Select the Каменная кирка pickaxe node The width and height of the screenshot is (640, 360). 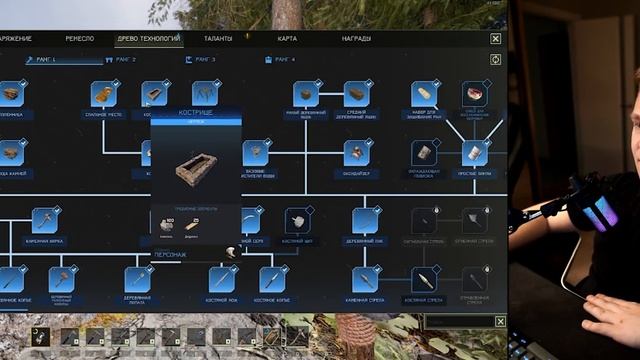coord(44,220)
